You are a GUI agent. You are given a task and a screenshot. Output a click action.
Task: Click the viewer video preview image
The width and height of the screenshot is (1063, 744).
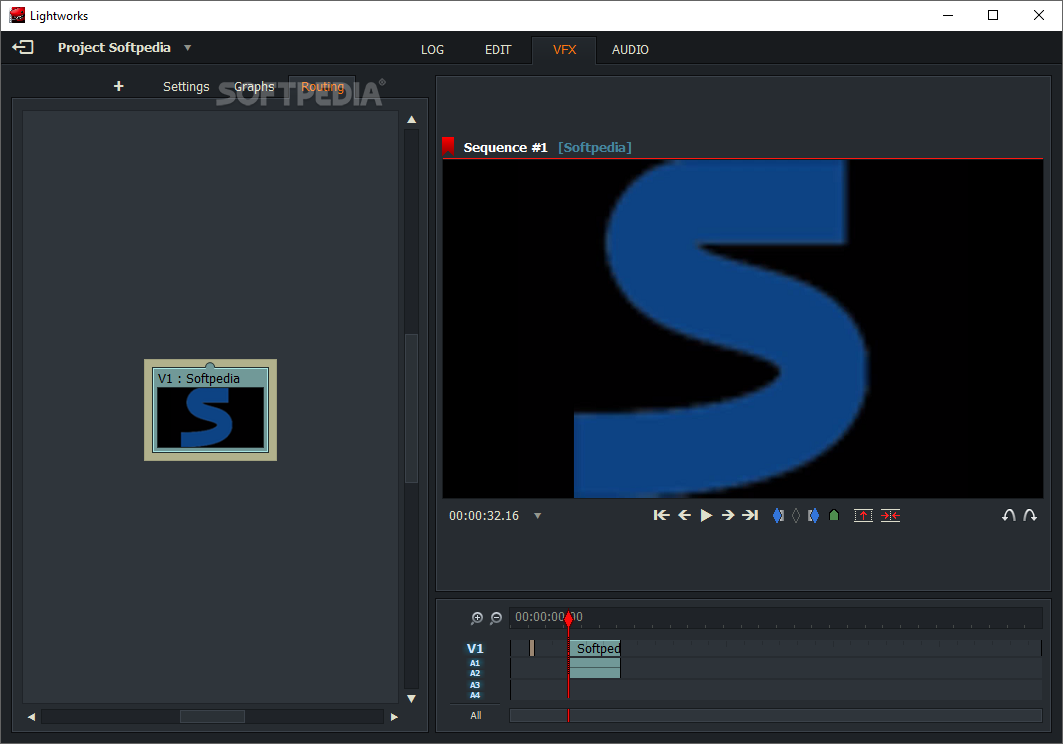742,329
